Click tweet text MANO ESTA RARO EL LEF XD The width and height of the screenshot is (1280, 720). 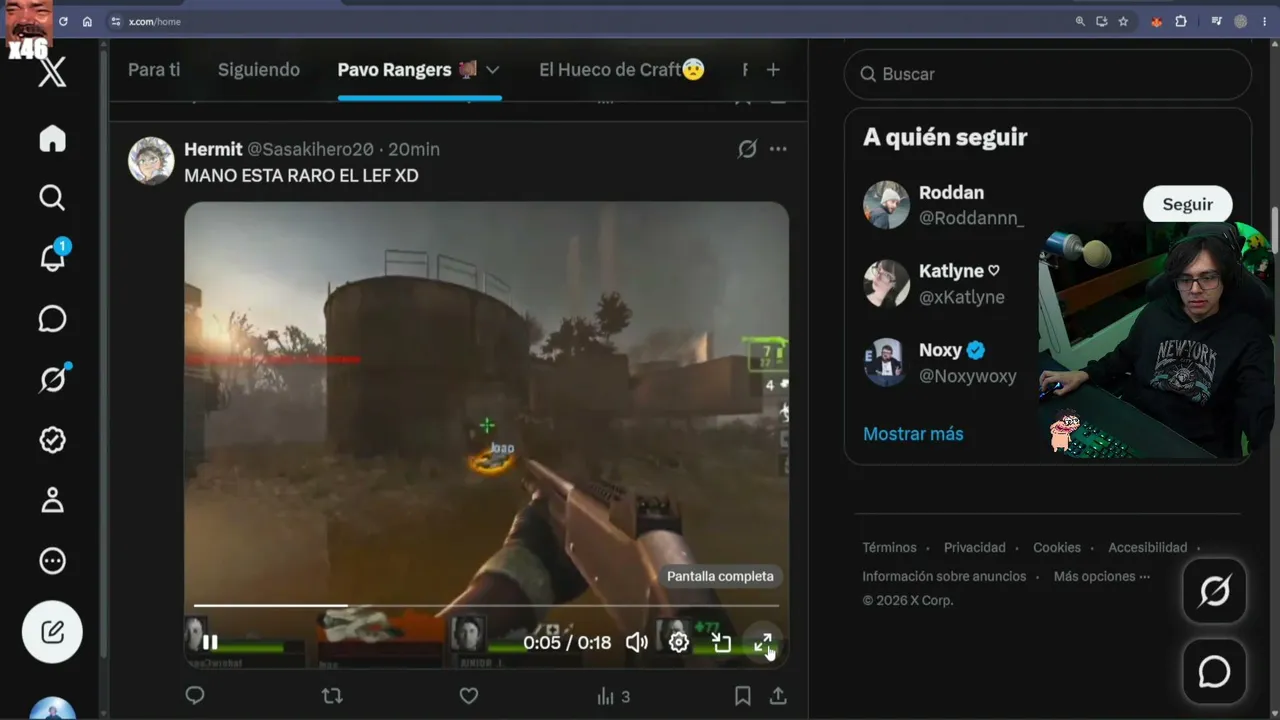(x=301, y=176)
